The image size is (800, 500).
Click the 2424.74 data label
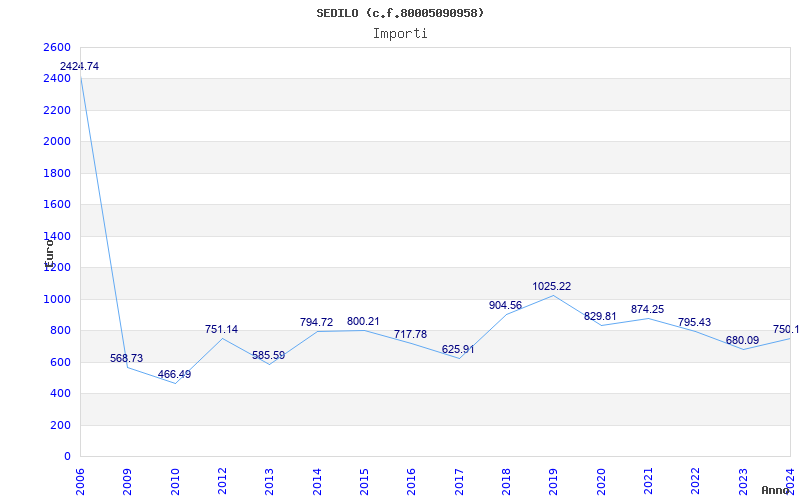(x=79, y=66)
